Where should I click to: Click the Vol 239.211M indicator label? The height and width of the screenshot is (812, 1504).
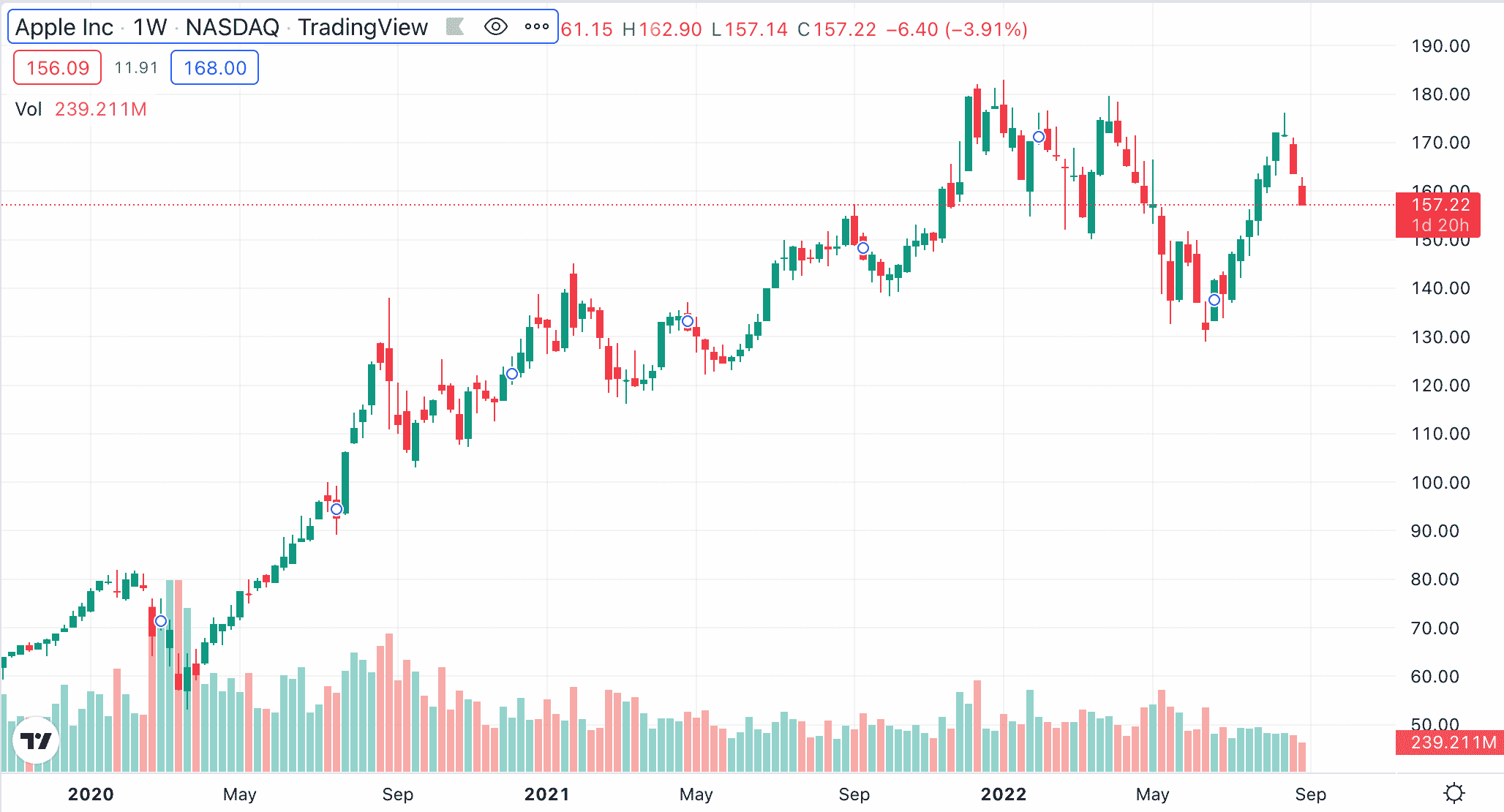pos(80,109)
